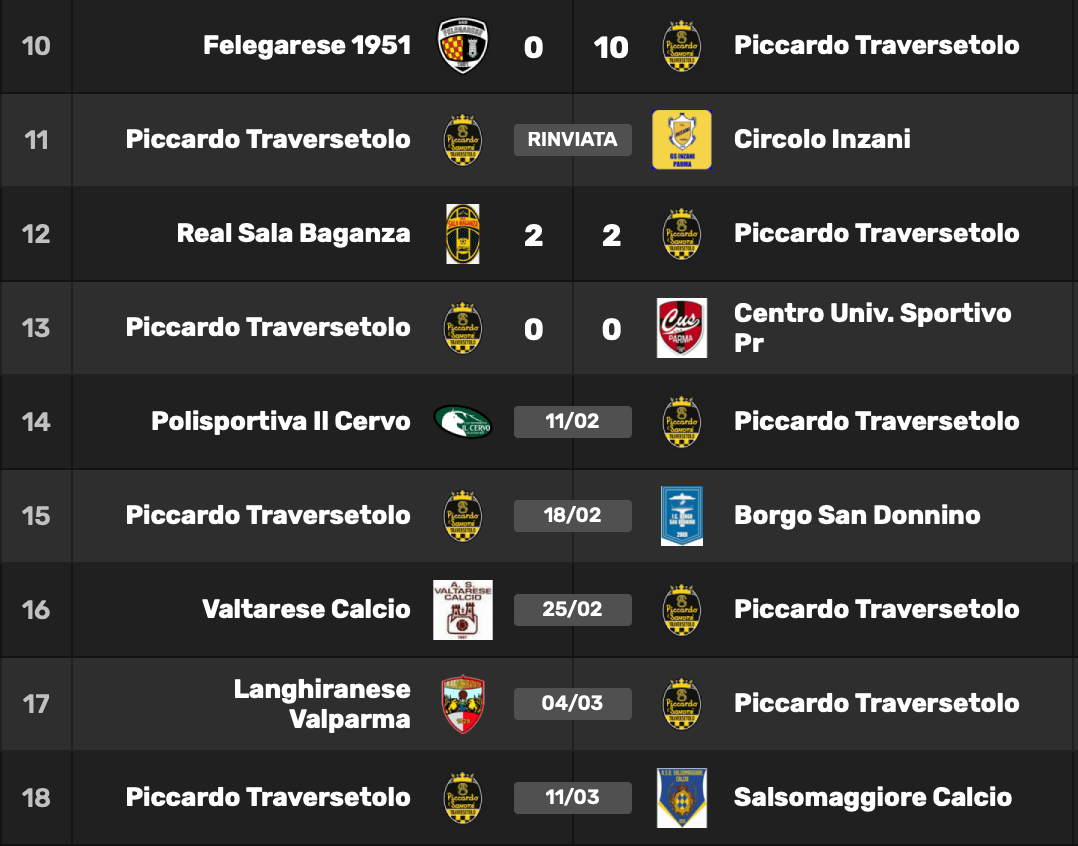Viewport: 1078px width, 846px height.
Task: Click the 18/02 match date badge
Action: [573, 515]
